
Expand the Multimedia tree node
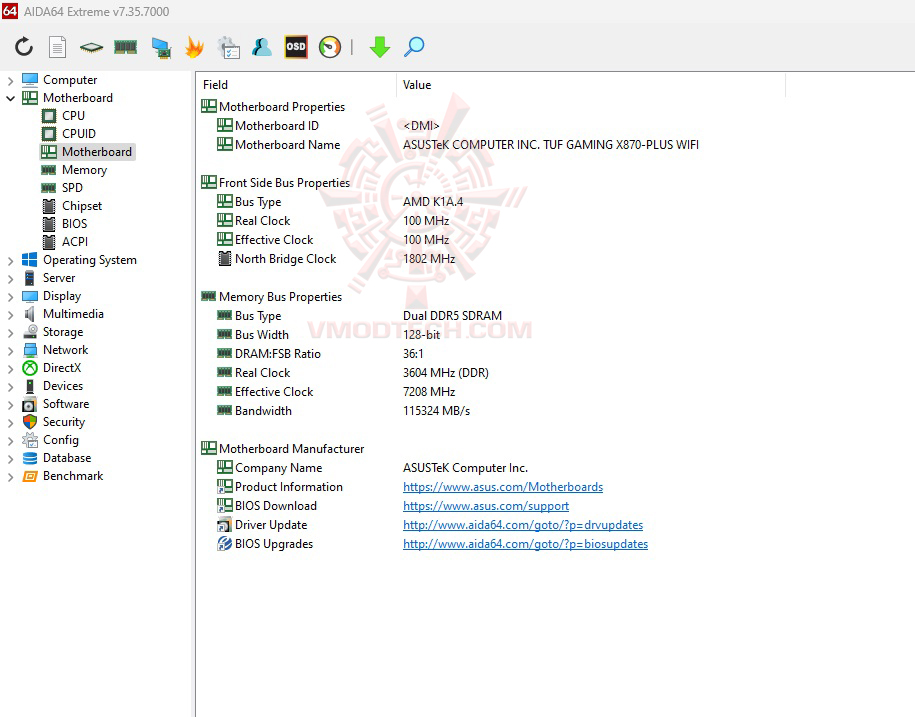pos(10,314)
